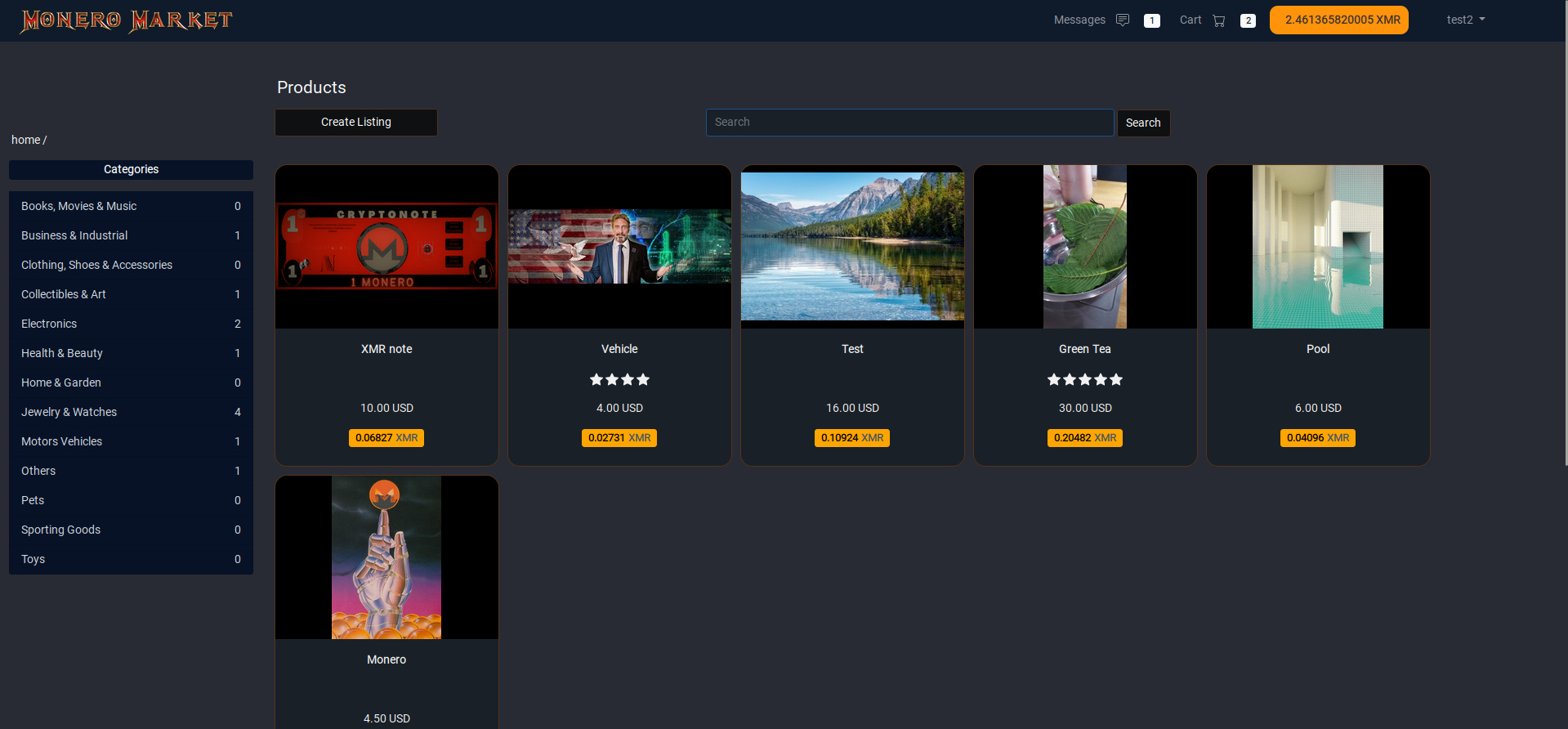The height and width of the screenshot is (729, 1568).
Task: Open the Motors Vehicles category
Action: [131, 441]
